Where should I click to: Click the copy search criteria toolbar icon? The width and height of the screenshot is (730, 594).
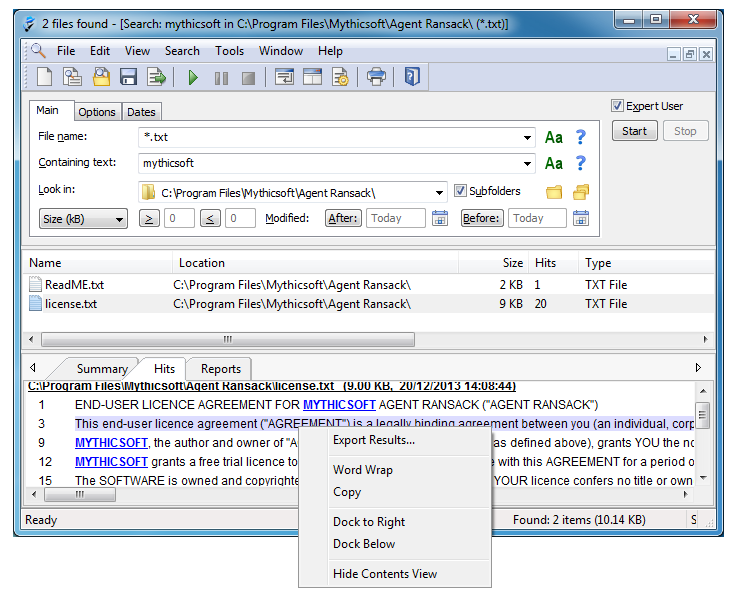click(72, 77)
